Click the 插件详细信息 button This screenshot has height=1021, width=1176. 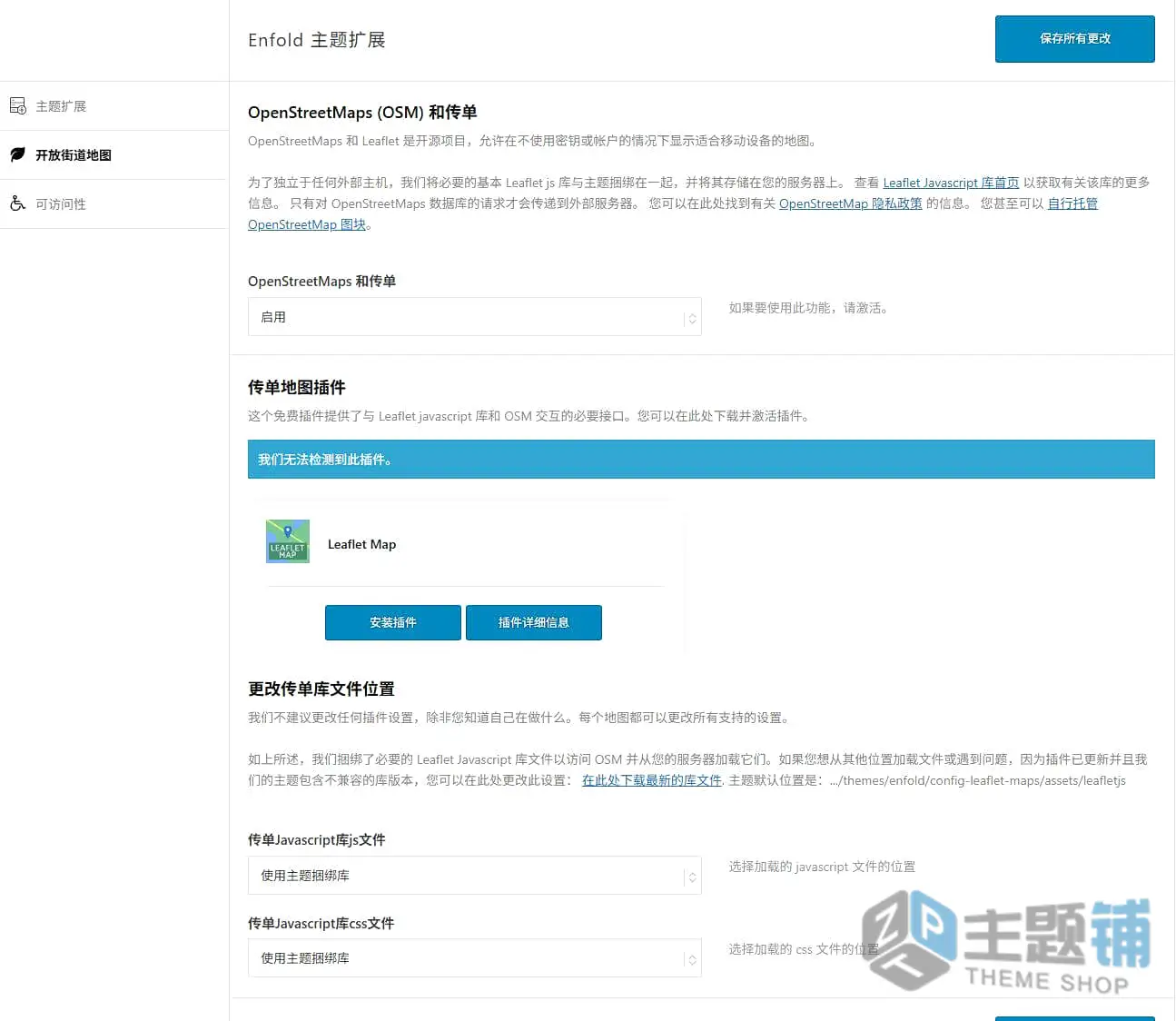[x=534, y=623]
